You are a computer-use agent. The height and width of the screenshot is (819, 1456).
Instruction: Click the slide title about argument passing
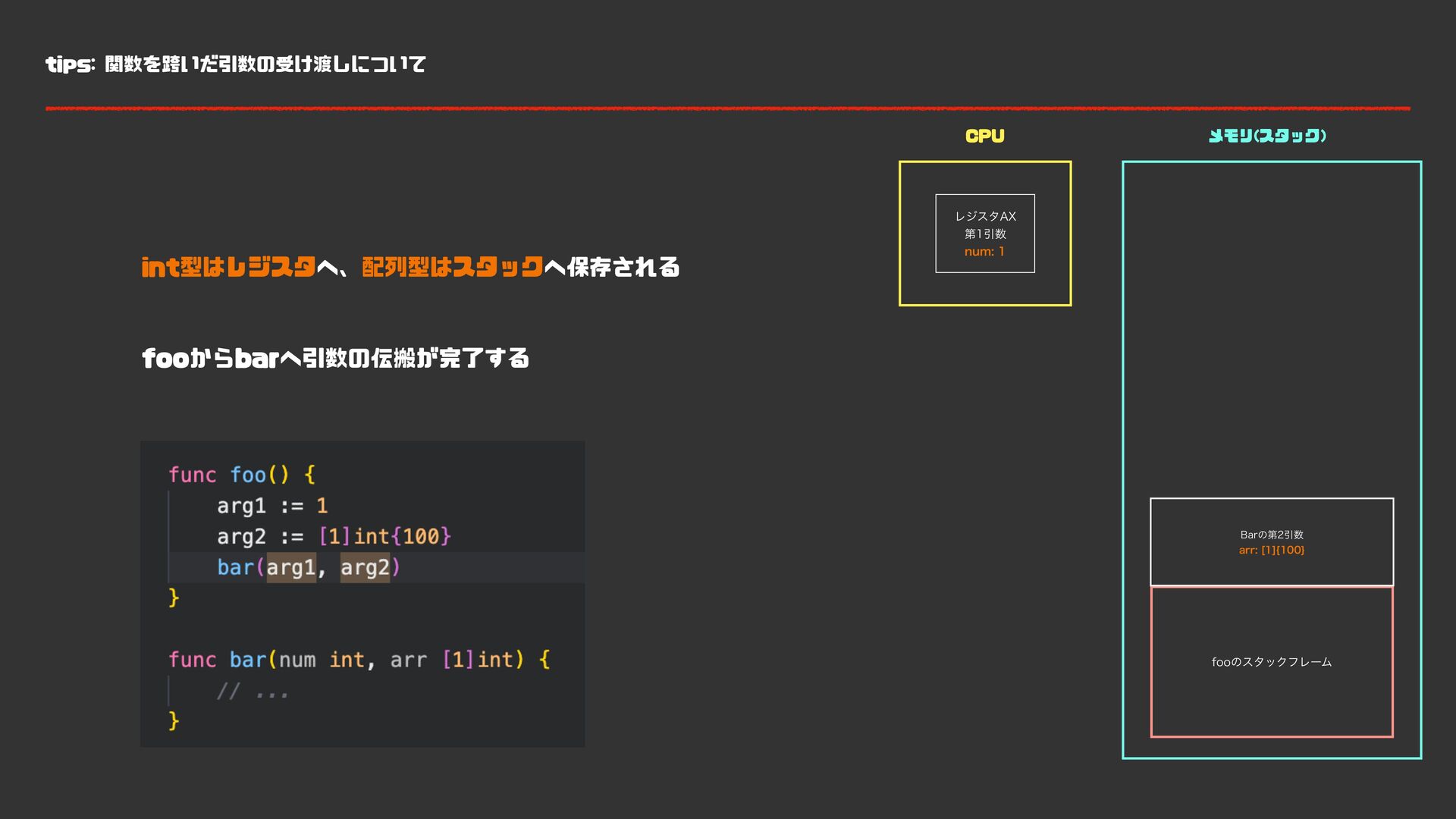[235, 64]
